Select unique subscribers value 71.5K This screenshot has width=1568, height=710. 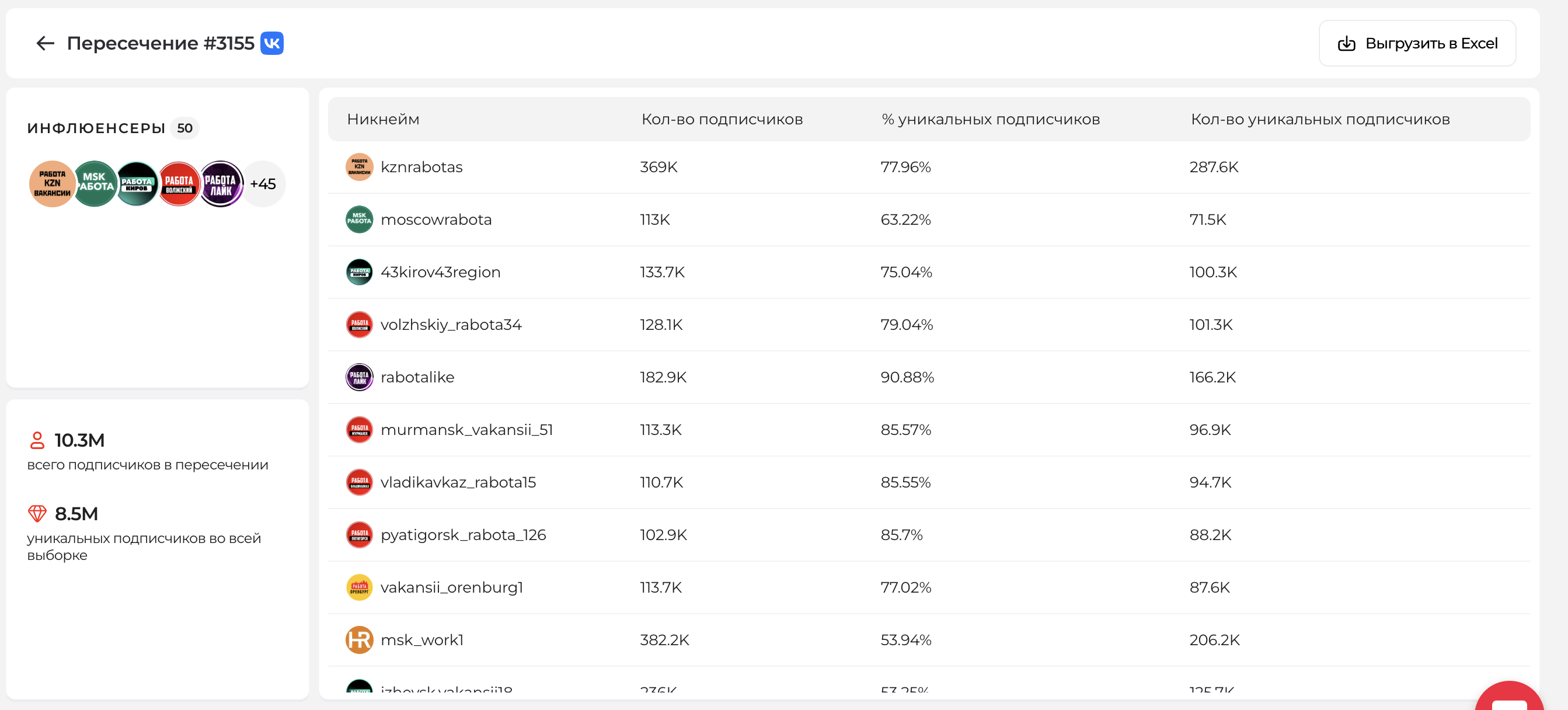click(1208, 219)
